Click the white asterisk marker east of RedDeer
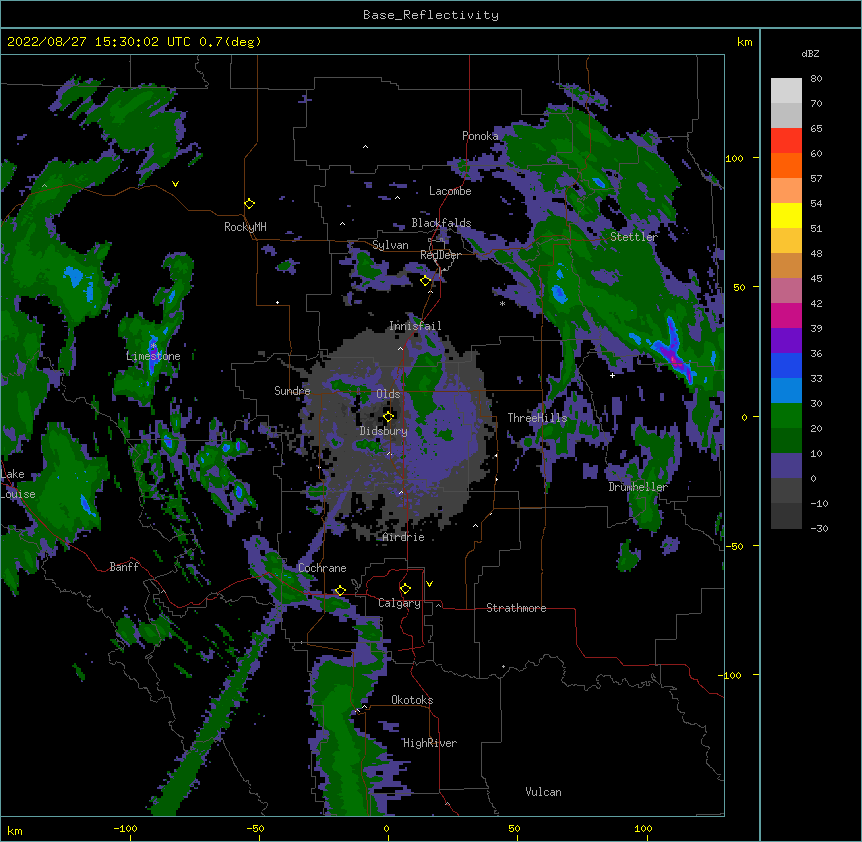Screen dimensions: 862x842 point(502,303)
